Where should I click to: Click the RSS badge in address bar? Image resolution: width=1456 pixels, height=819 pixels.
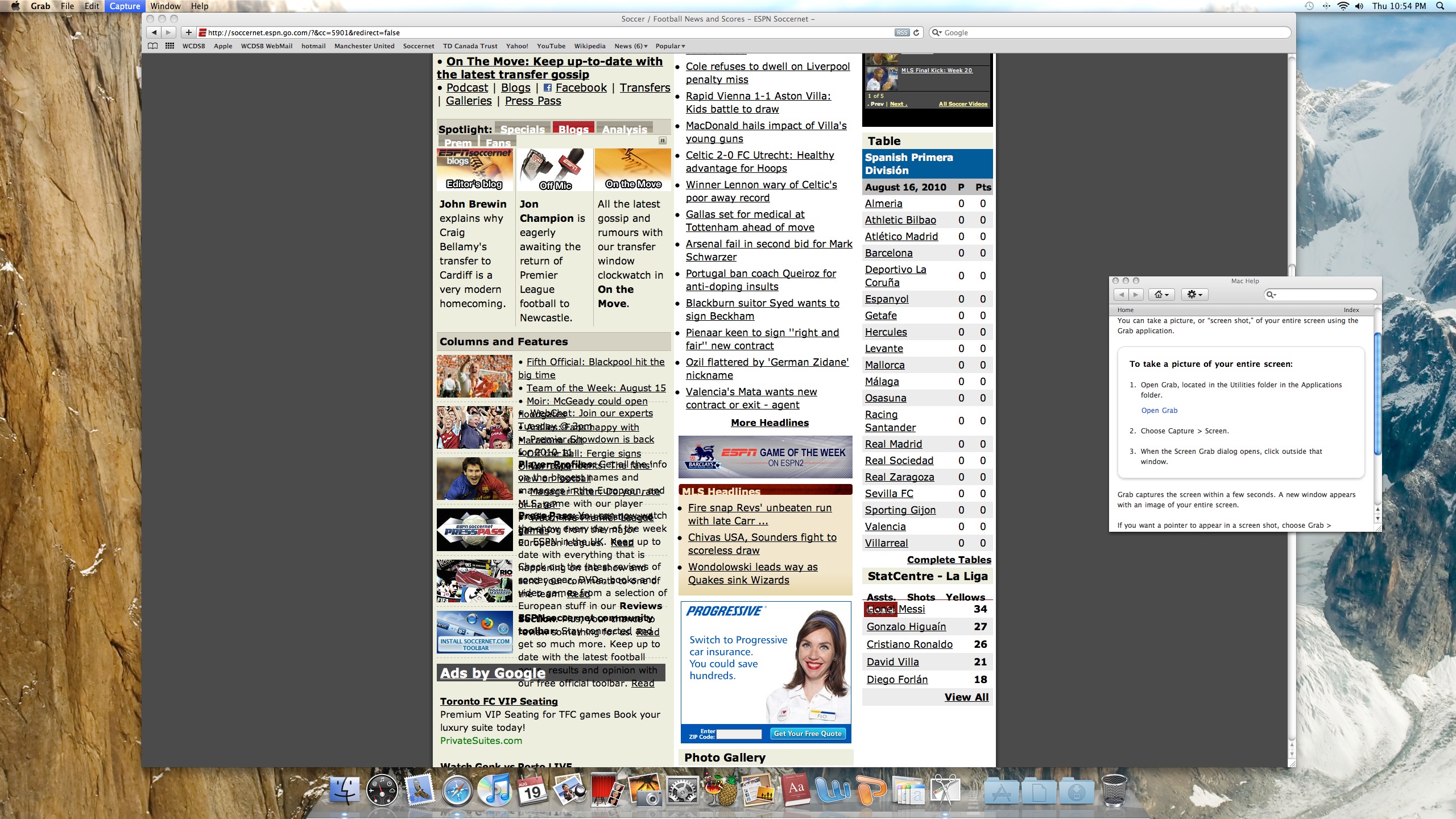click(x=902, y=32)
